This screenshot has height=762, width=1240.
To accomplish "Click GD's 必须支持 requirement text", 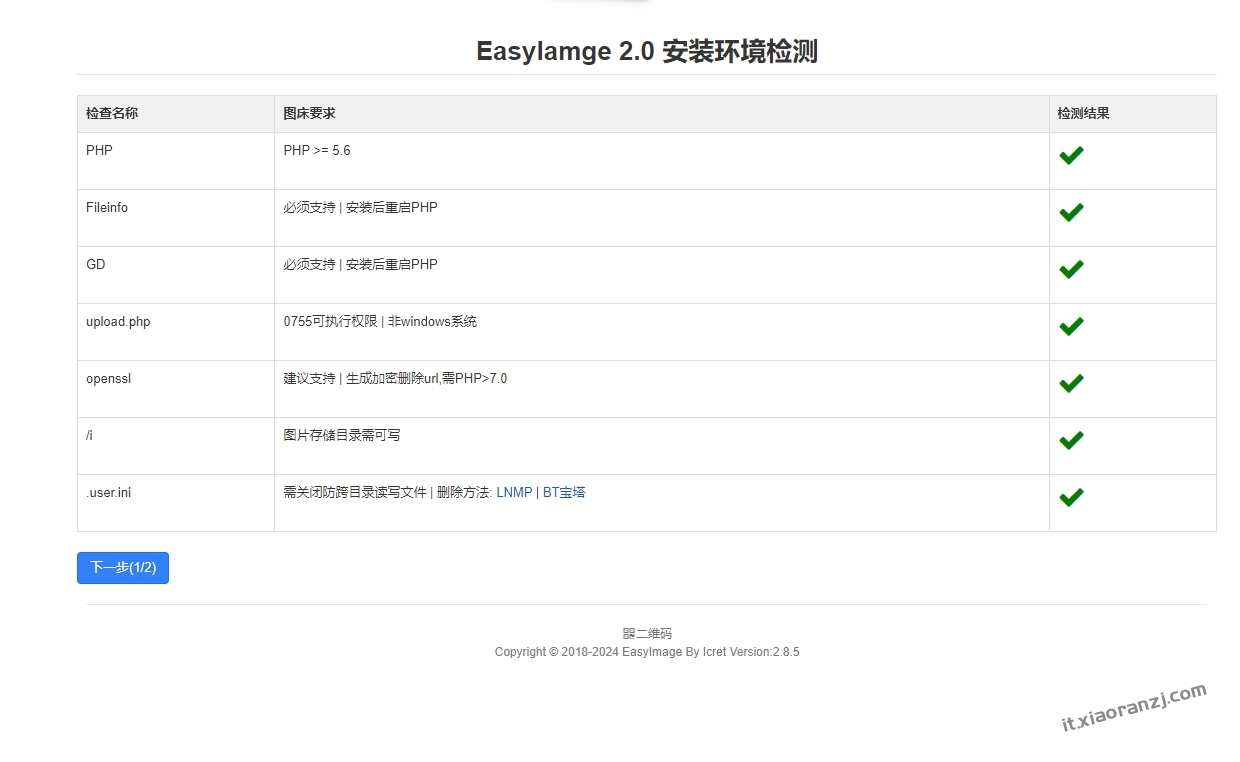I will coord(361,265).
